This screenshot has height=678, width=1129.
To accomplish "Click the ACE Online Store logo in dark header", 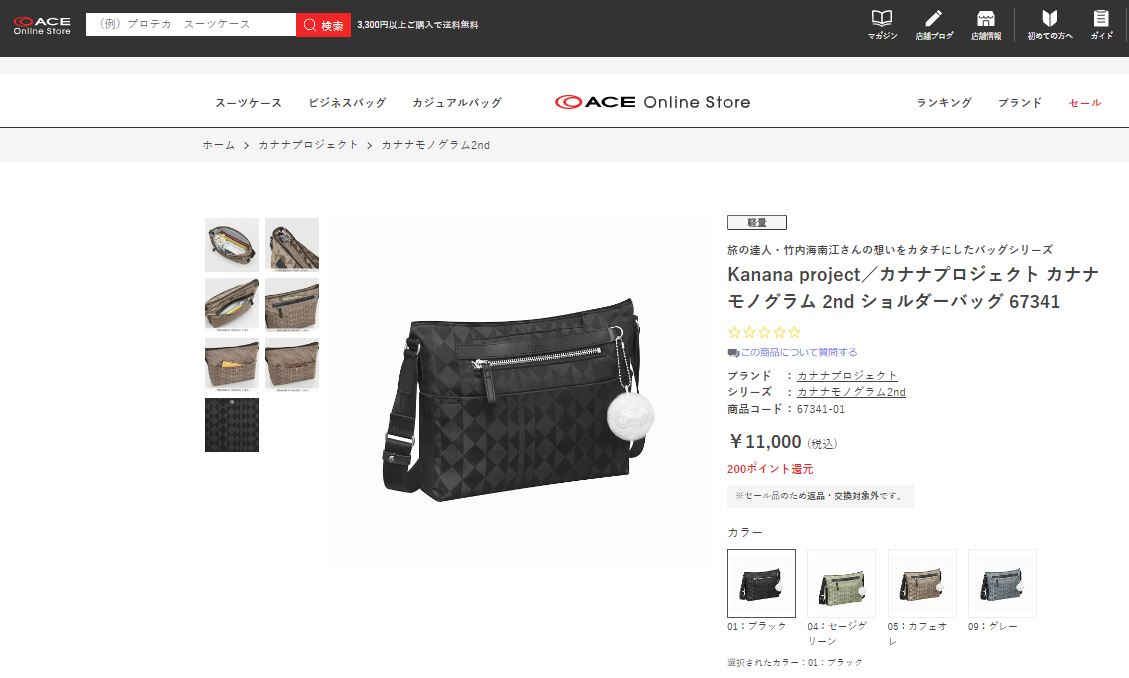I will click(42, 25).
